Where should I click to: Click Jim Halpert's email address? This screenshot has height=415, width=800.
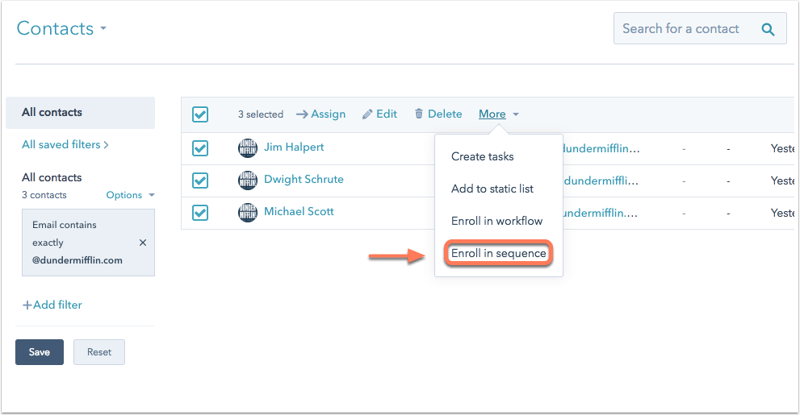[x=601, y=149]
